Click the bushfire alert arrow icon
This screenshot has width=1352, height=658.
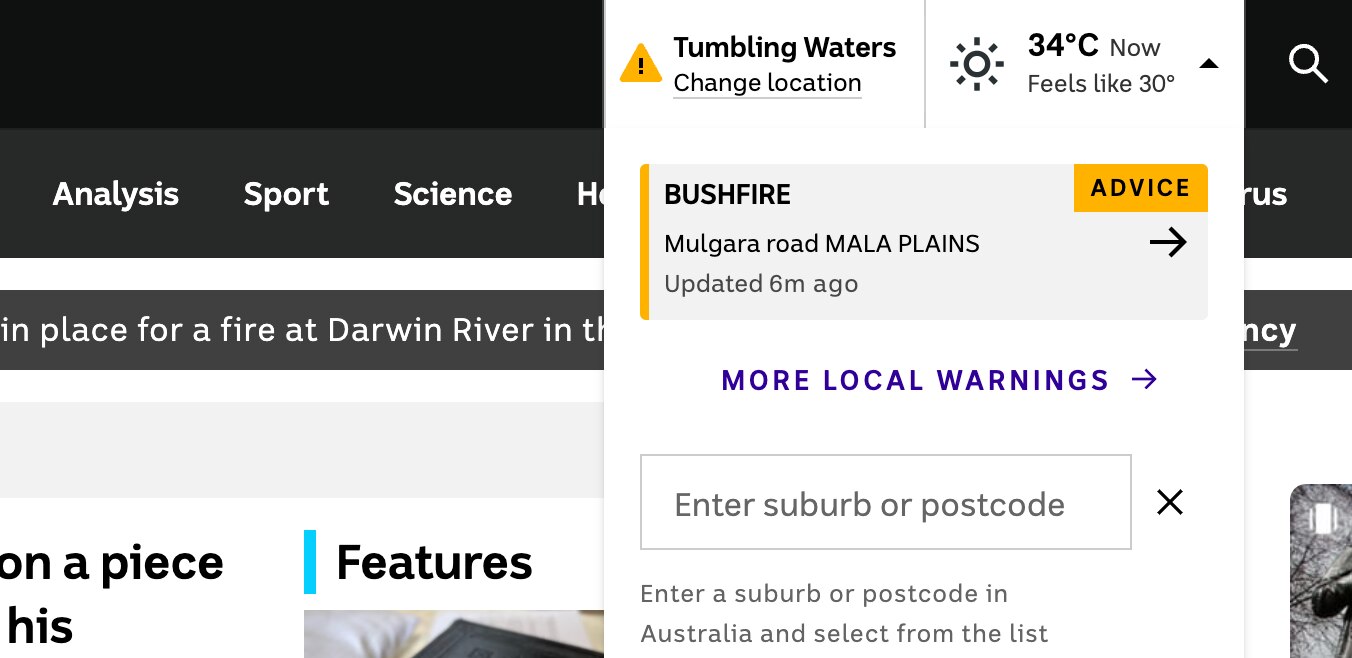(x=1167, y=242)
